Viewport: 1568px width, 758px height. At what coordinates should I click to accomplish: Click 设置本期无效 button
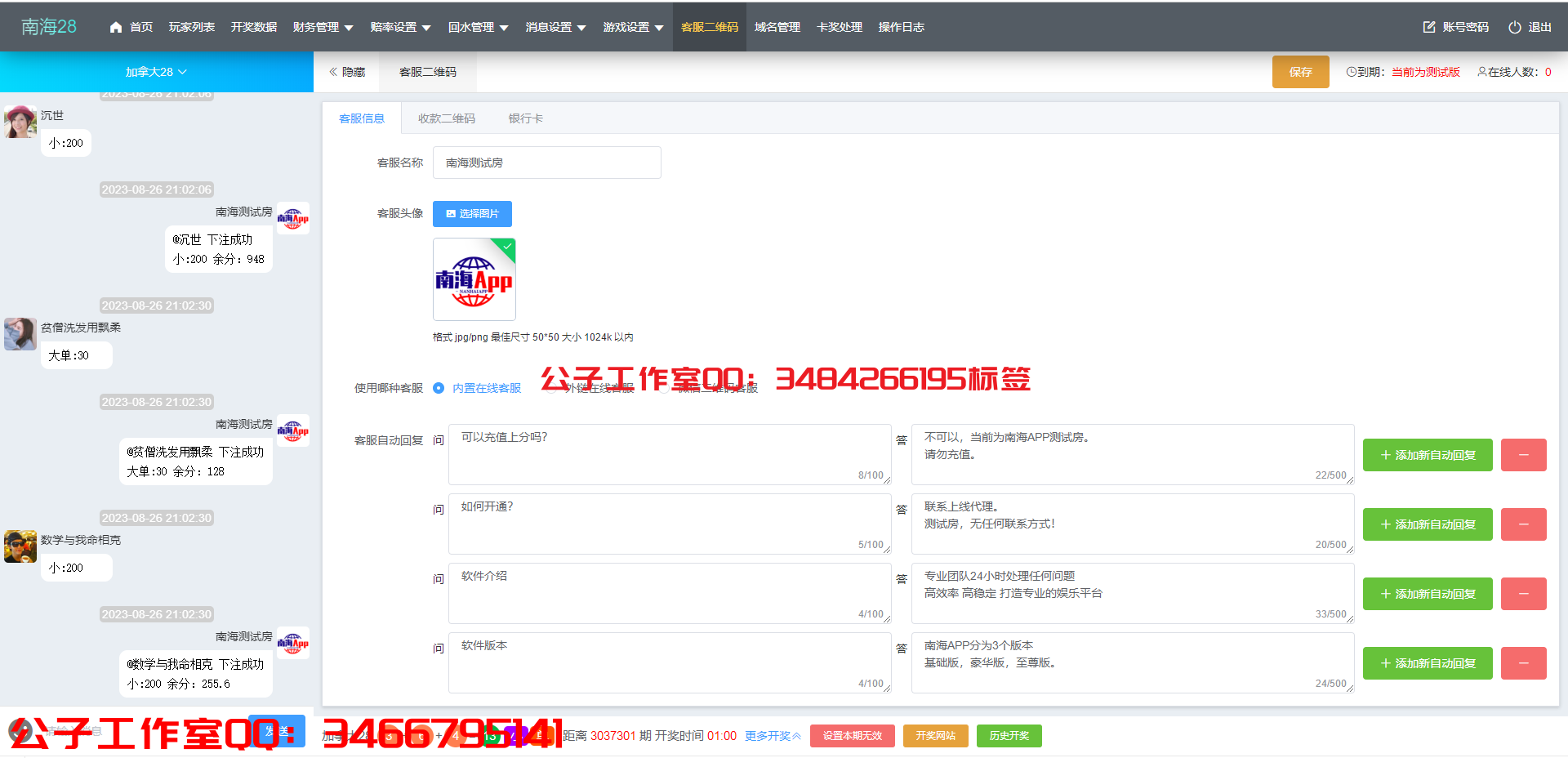[853, 736]
